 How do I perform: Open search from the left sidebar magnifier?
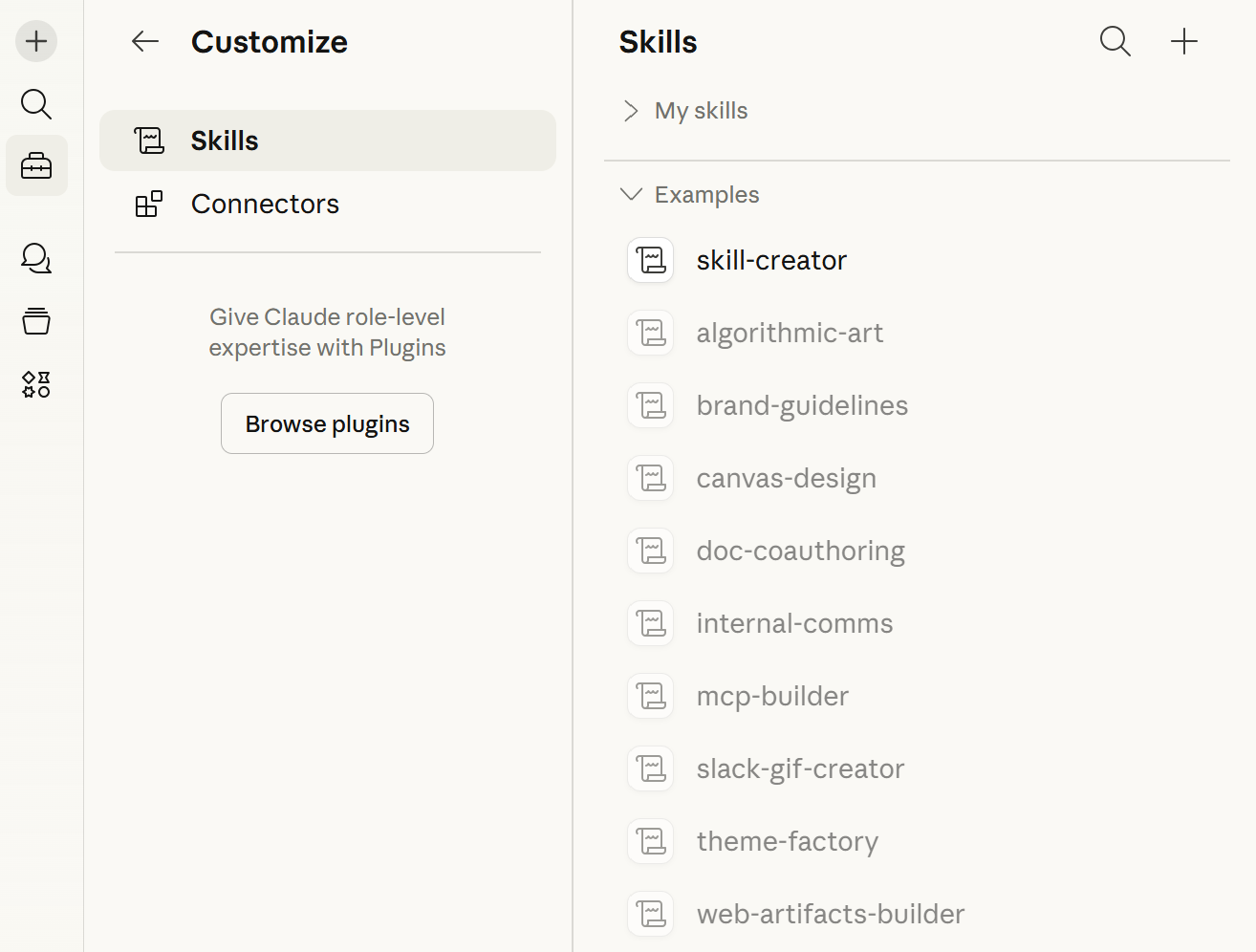[36, 103]
